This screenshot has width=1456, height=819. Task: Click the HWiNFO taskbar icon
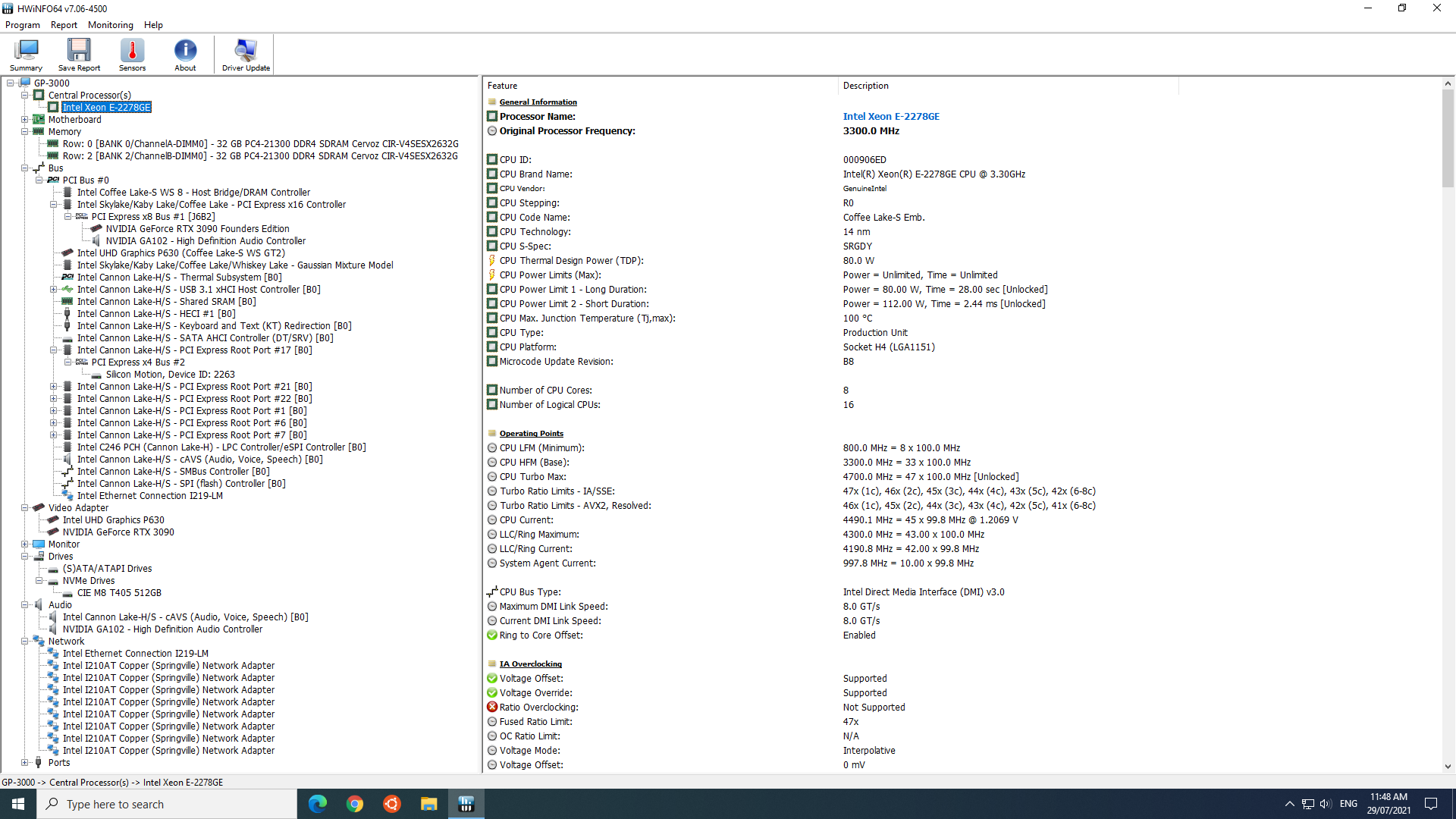click(466, 804)
